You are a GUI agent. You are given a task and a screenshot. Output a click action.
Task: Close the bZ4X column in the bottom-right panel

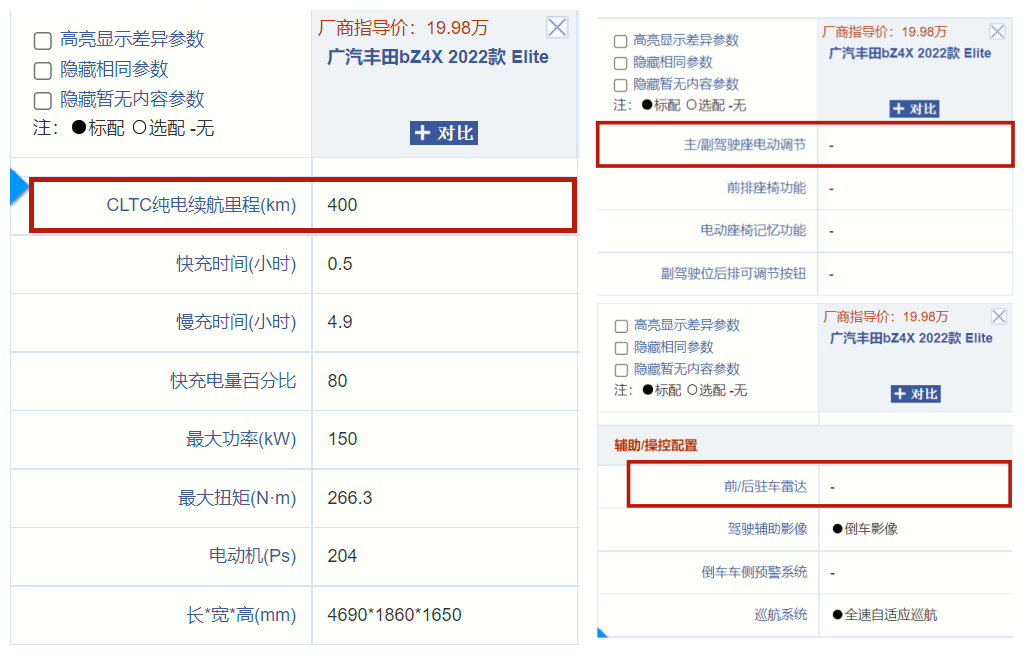[x=998, y=316]
